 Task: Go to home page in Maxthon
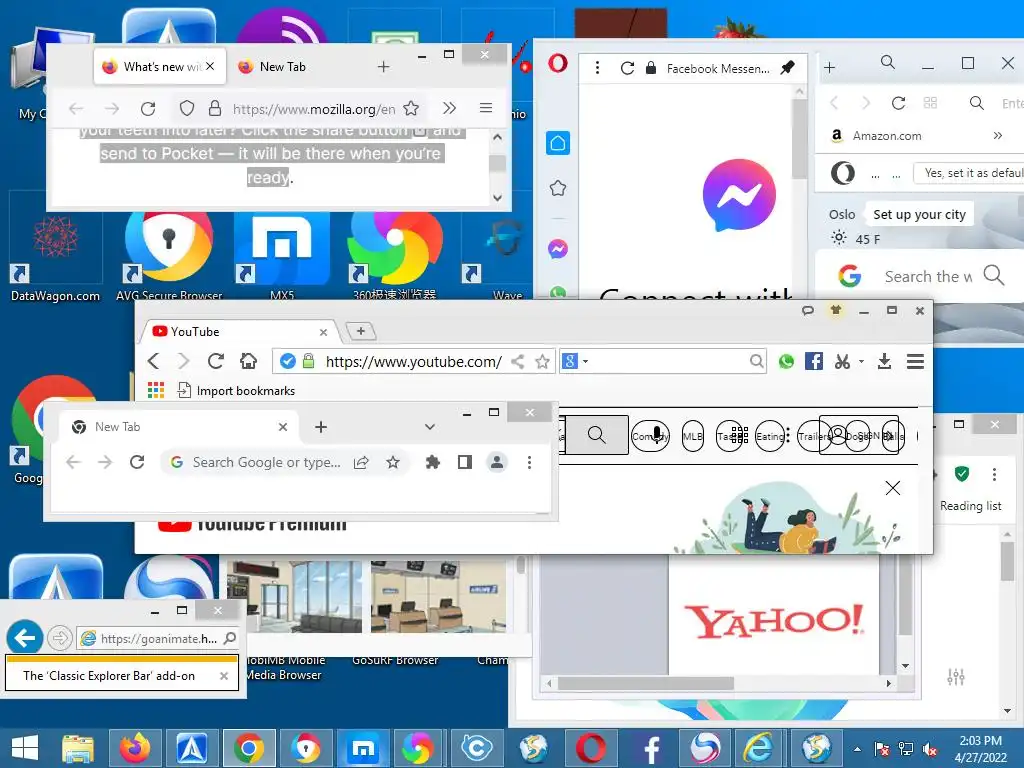click(248, 360)
